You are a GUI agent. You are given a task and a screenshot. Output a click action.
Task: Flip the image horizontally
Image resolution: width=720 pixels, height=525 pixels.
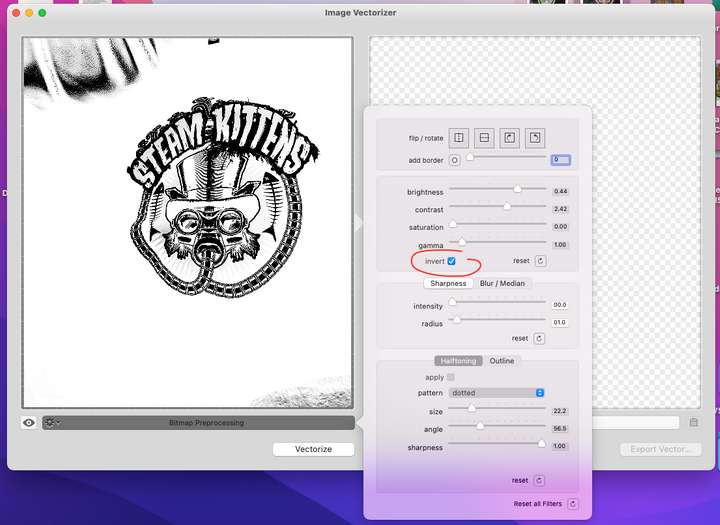coord(459,137)
